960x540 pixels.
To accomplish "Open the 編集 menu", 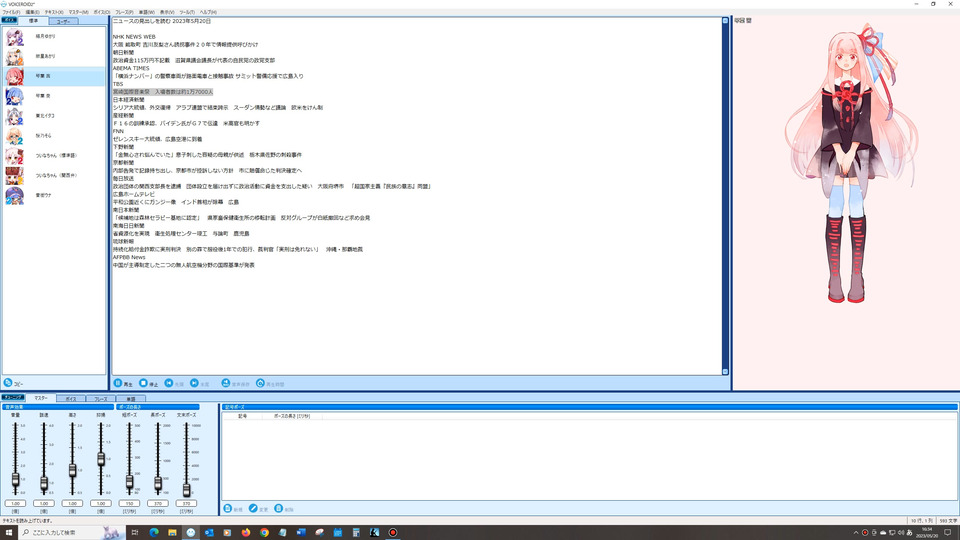I will point(32,12).
